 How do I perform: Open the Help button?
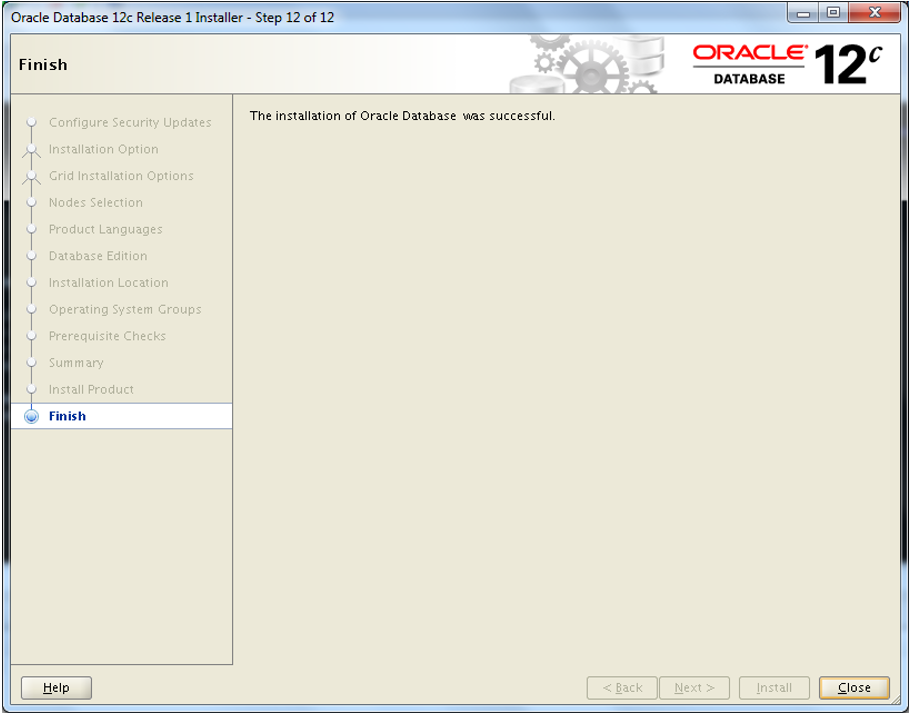[x=56, y=687]
